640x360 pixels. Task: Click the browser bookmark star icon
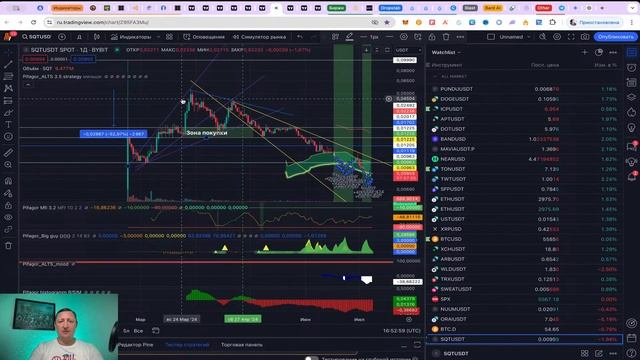387,22
